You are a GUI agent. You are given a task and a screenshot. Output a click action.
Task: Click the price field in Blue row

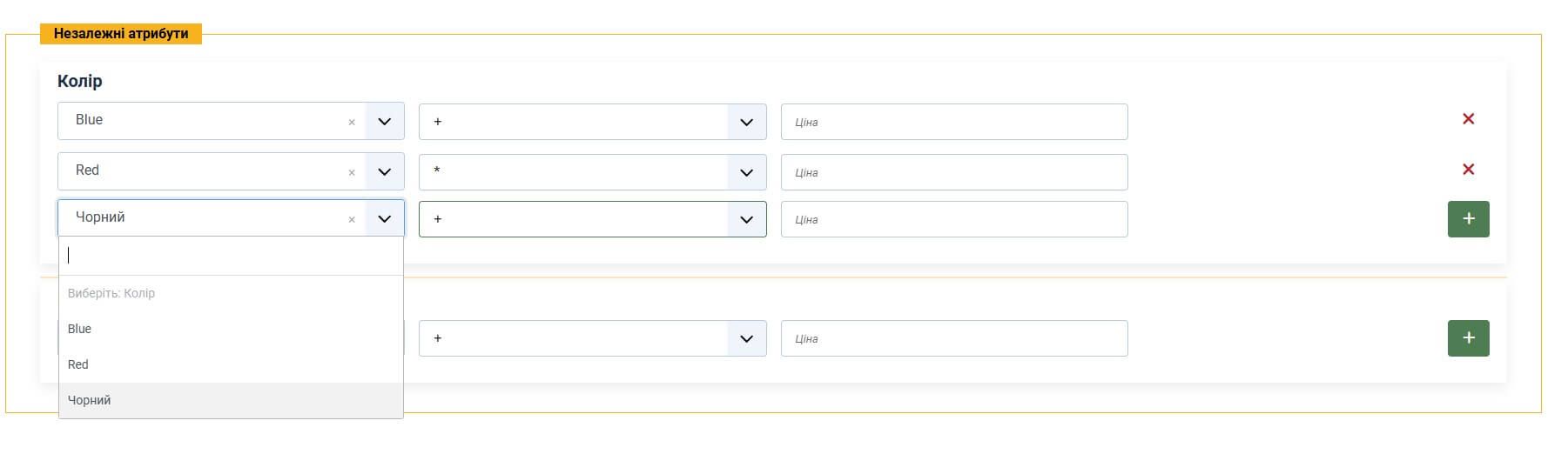click(953, 123)
